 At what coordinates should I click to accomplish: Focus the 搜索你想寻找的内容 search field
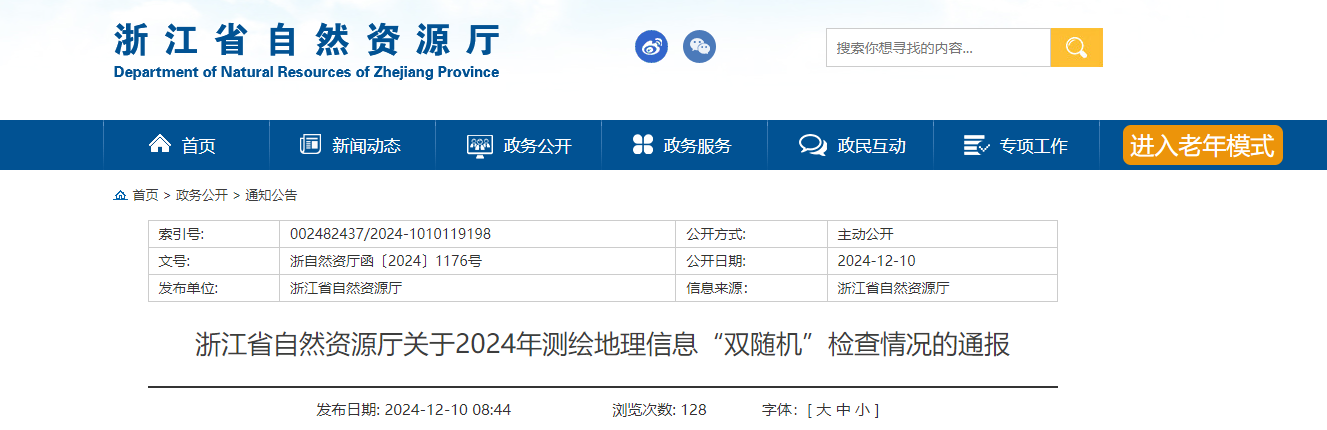click(938, 47)
